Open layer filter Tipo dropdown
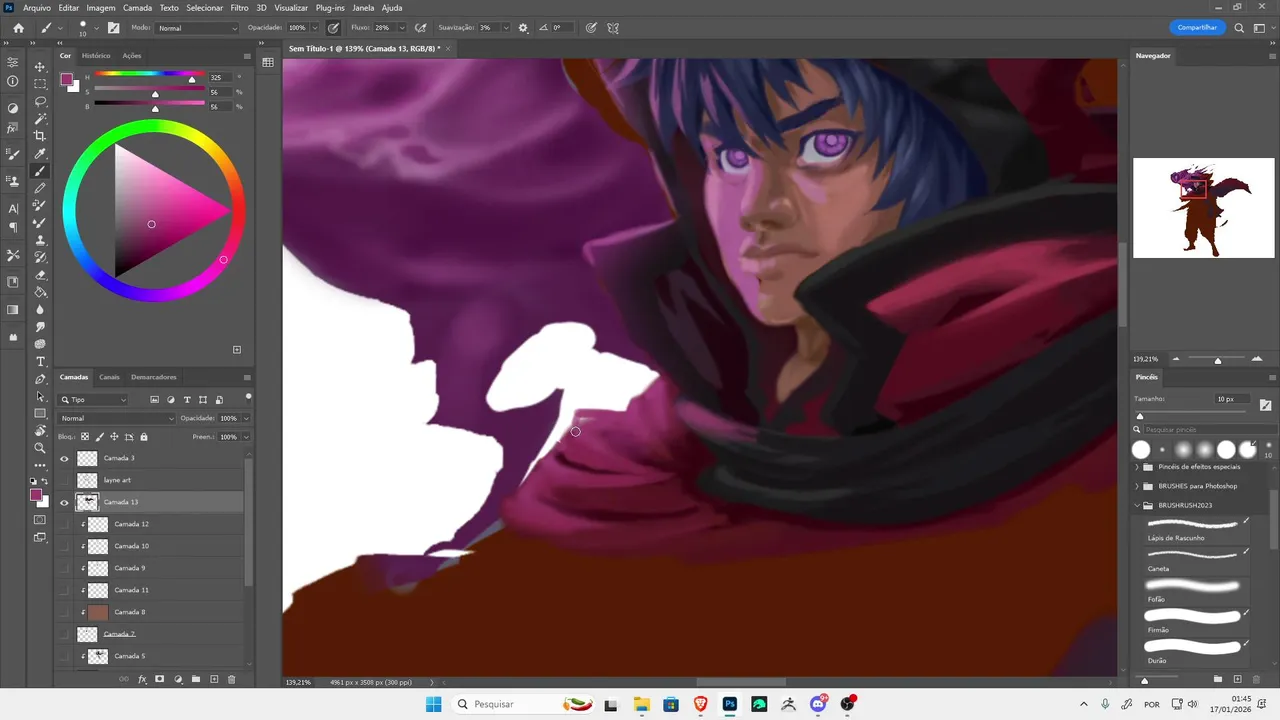 [94, 400]
